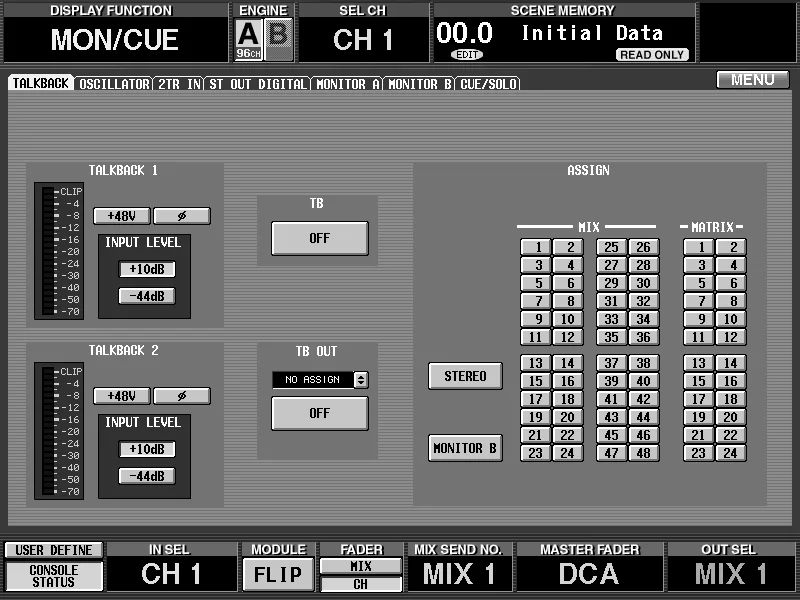The width and height of the screenshot is (800, 600).
Task: Click the NO ASSIGN output field
Action: (313, 380)
